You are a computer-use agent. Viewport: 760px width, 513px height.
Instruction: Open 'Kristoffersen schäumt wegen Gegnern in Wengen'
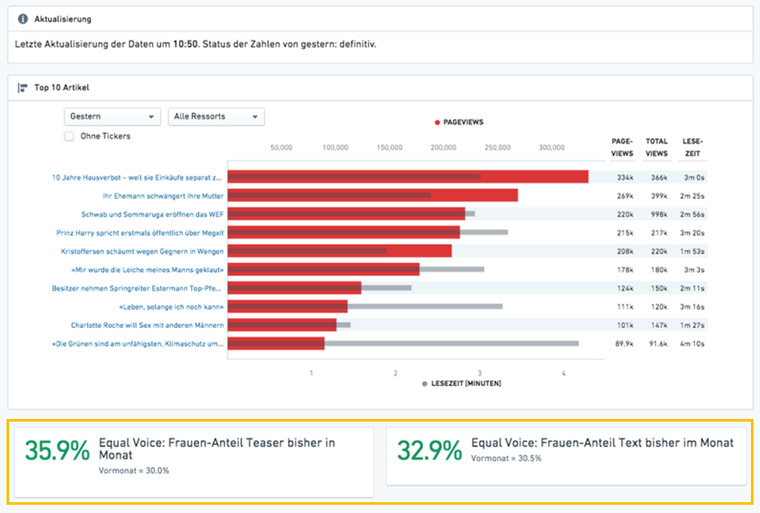(142, 251)
